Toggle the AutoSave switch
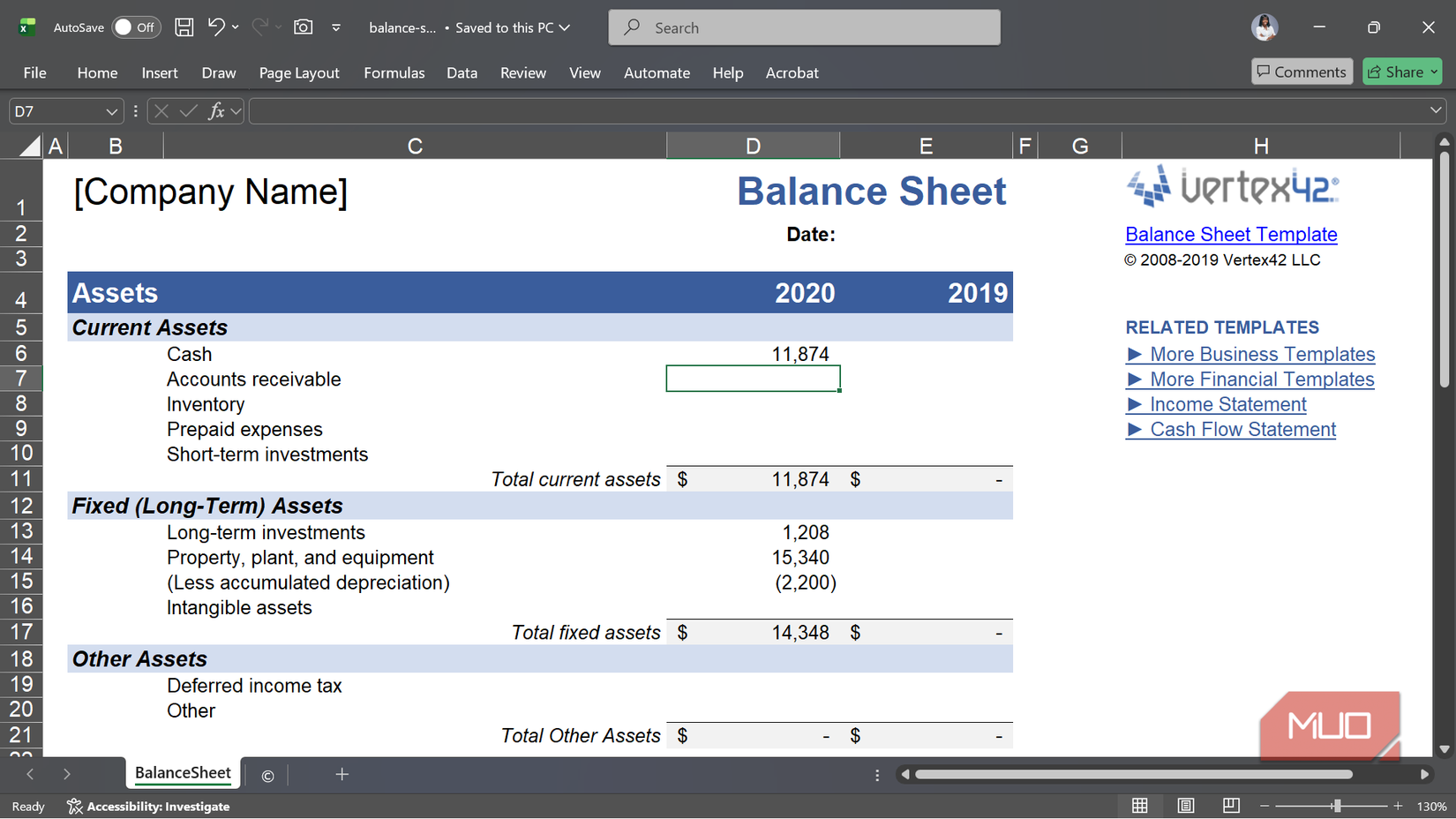 point(136,27)
